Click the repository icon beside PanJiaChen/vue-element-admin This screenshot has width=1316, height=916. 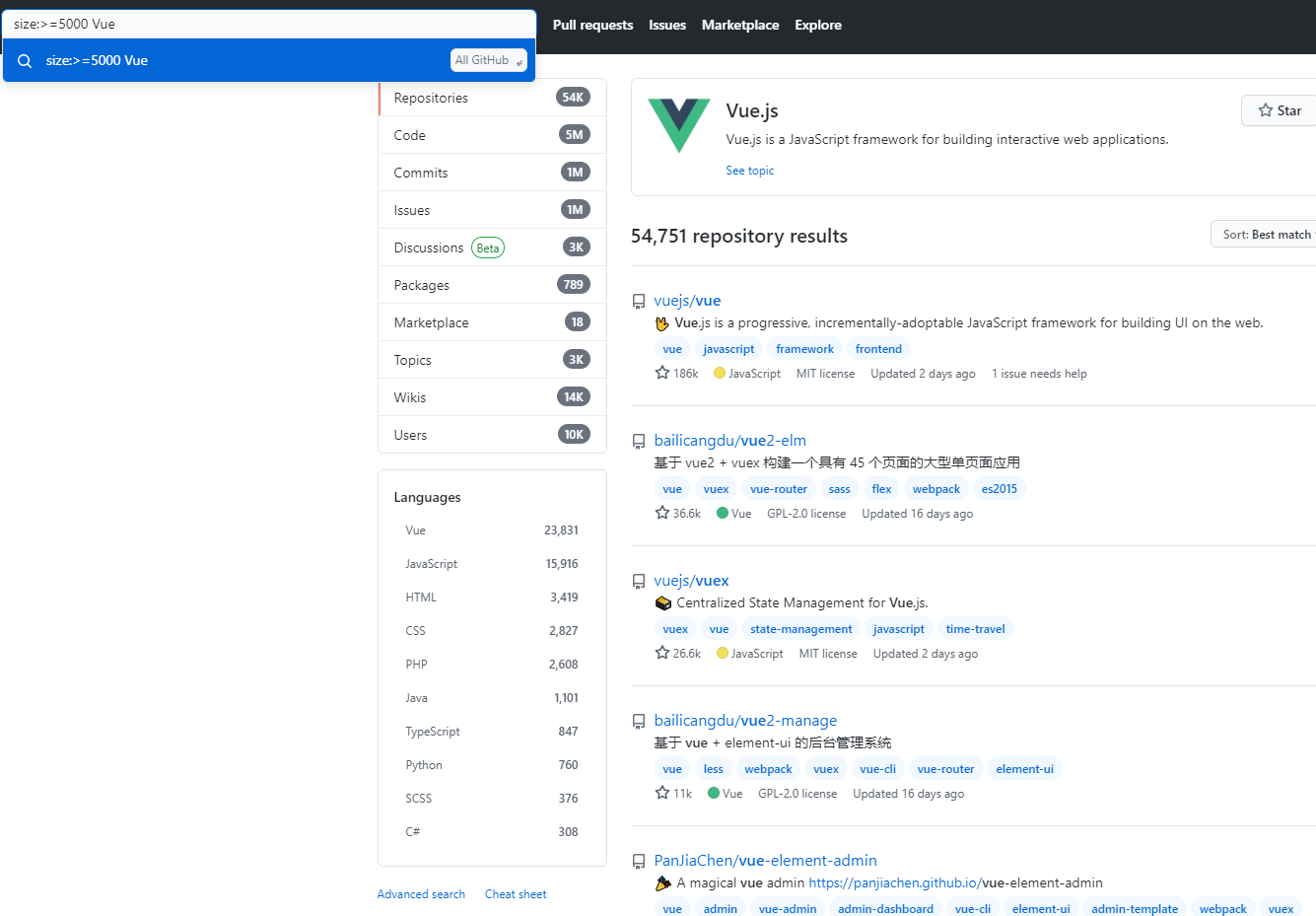point(639,862)
